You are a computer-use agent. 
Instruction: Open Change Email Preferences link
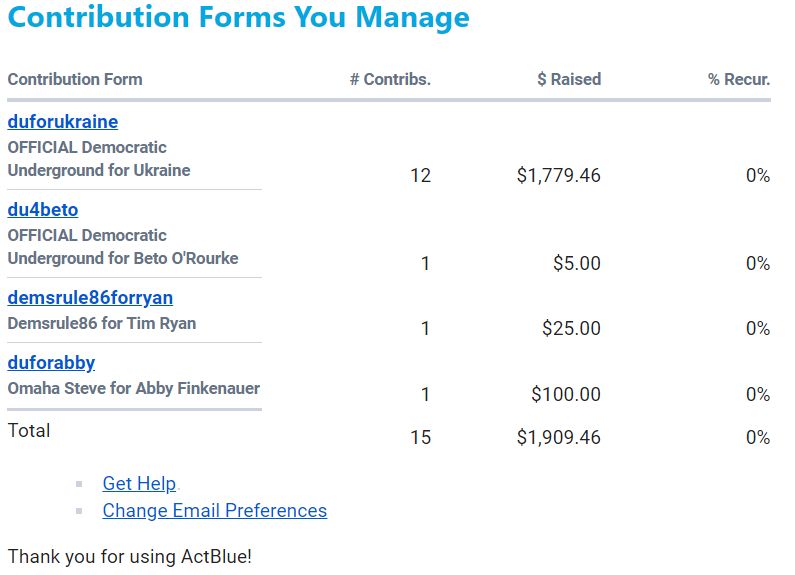coord(214,511)
